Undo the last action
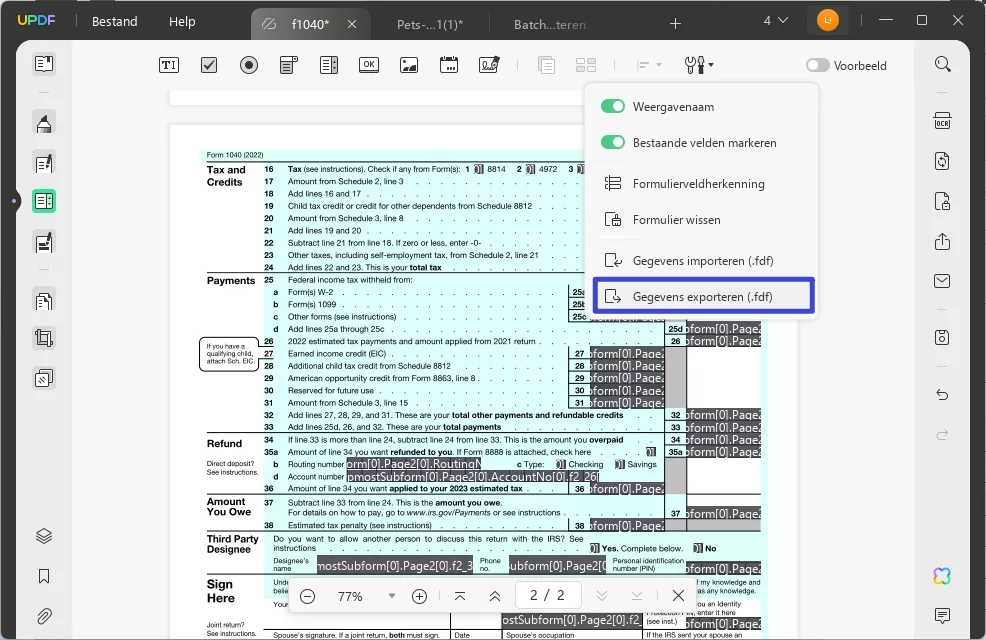The image size is (986, 640). point(942,395)
